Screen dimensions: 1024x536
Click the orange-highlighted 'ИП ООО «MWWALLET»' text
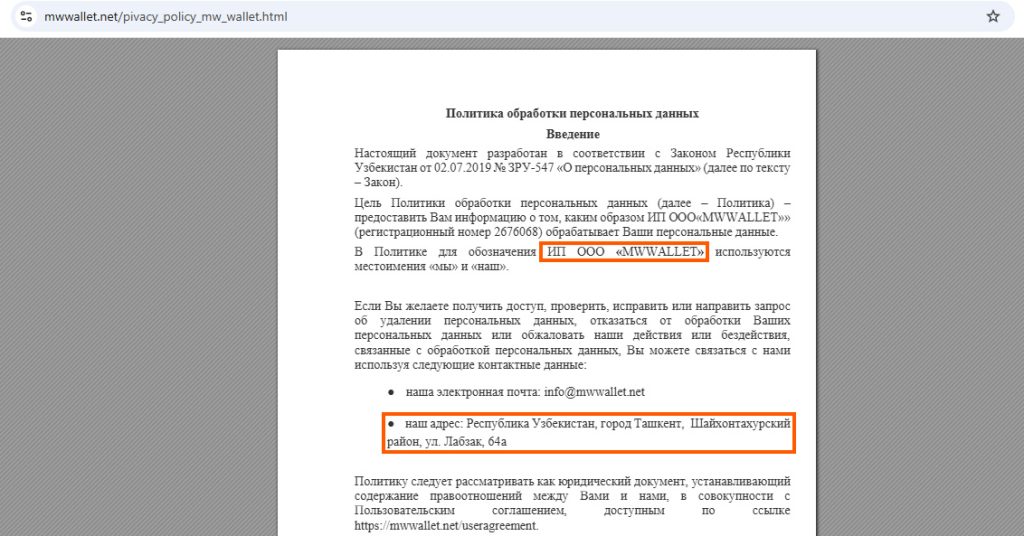[624, 252]
